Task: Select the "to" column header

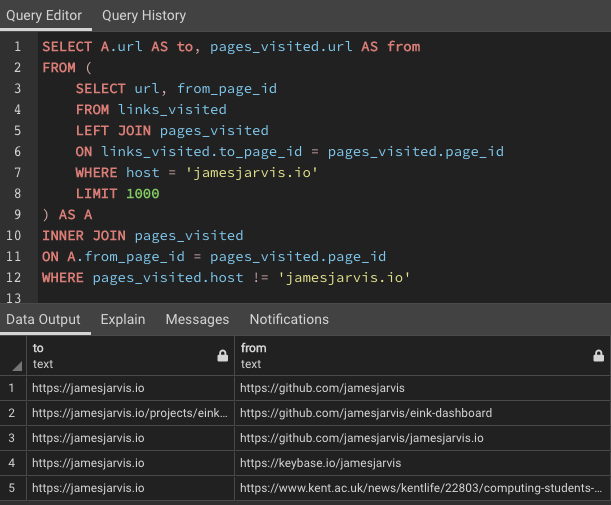Action: point(120,356)
